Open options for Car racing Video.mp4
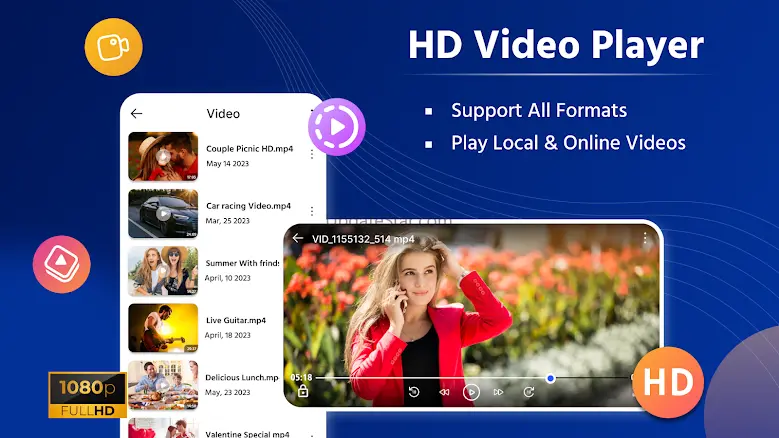 (x=312, y=212)
